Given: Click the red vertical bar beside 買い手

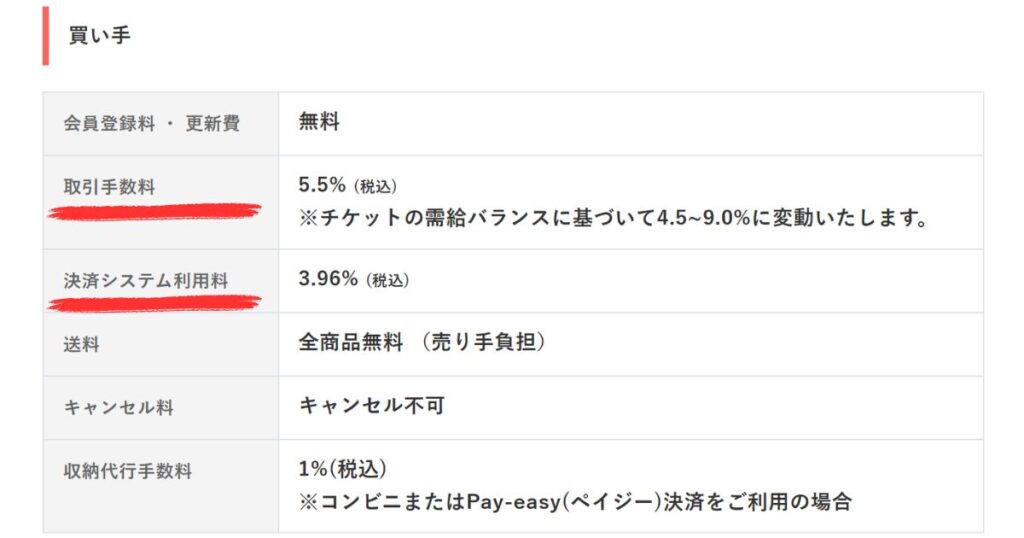Looking at the screenshot, I should coord(46,35).
